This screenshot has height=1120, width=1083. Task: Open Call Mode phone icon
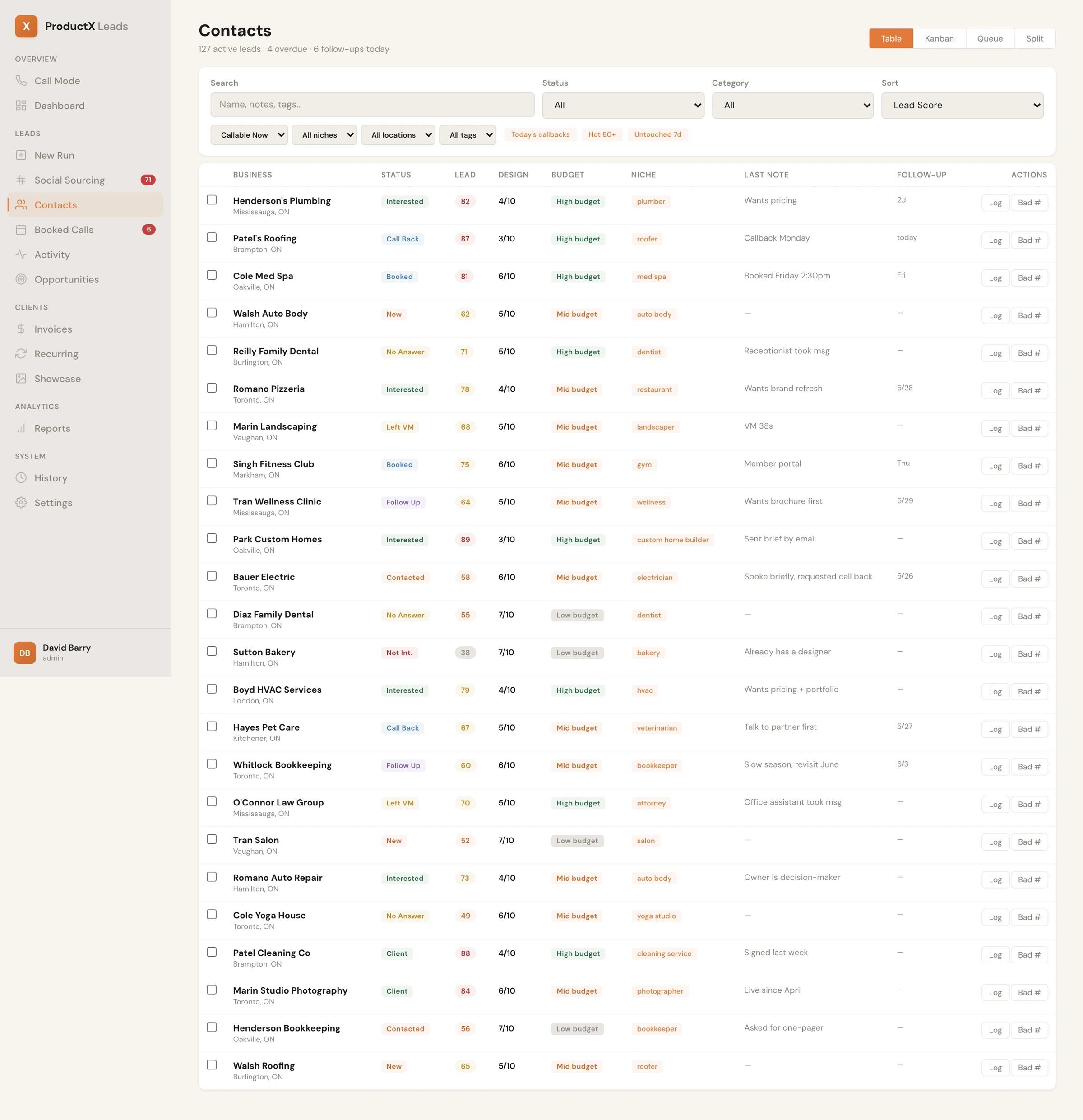coord(21,81)
